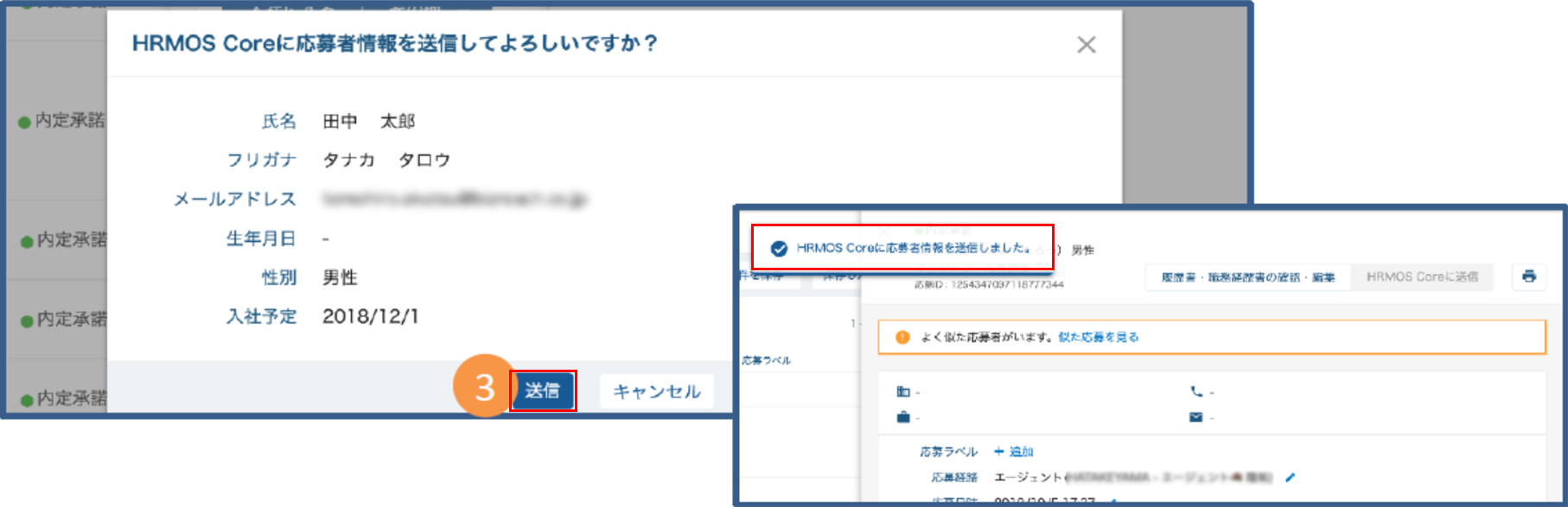This screenshot has width=1568, height=507.
Task: Open the 似た応募を見る link
Action: (1098, 338)
